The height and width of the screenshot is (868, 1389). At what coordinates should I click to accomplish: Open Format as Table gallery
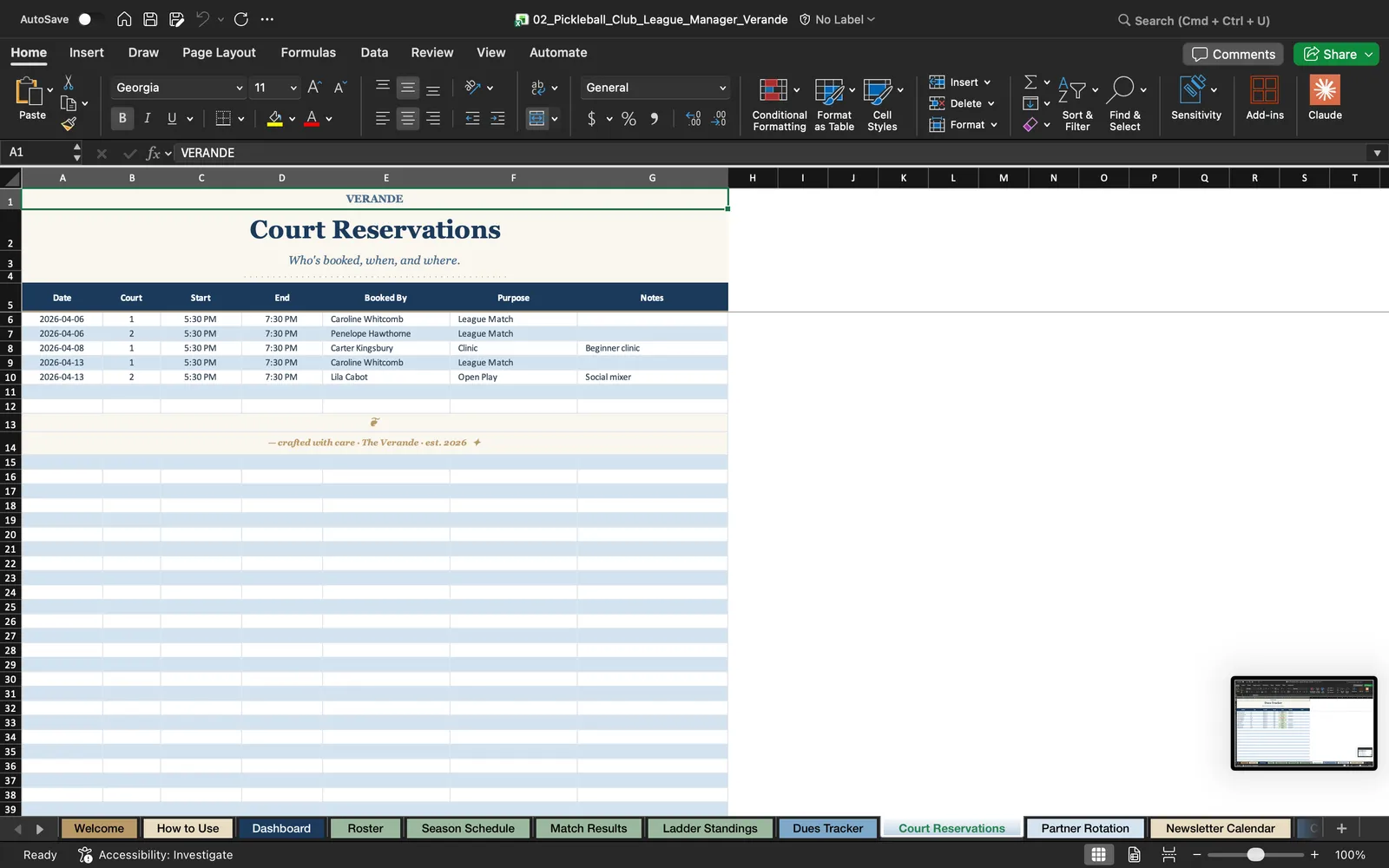pos(834,104)
